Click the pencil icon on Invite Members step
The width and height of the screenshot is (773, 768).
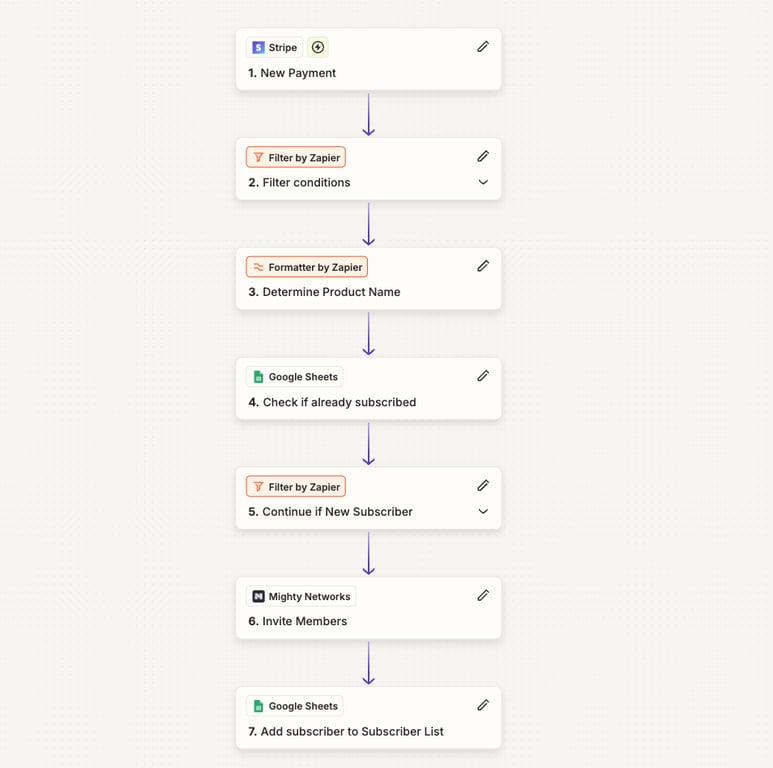(483, 595)
